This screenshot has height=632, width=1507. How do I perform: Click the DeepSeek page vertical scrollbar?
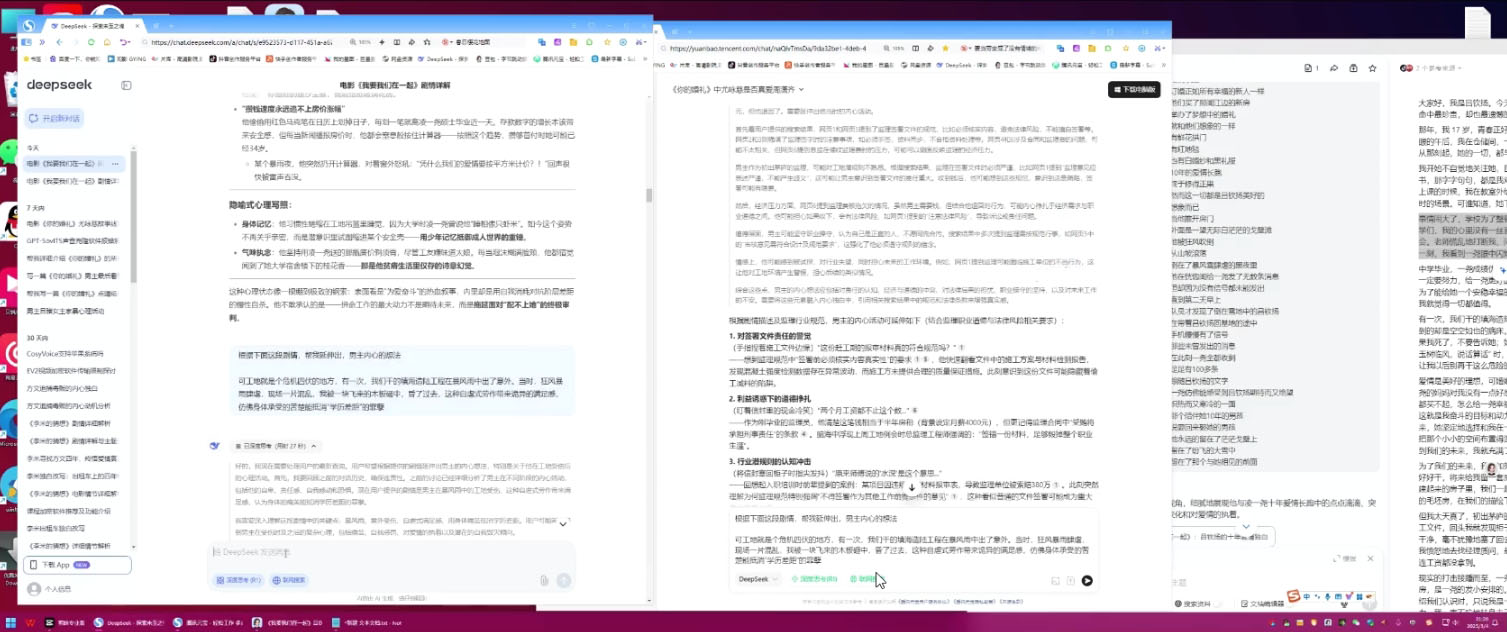click(x=649, y=195)
